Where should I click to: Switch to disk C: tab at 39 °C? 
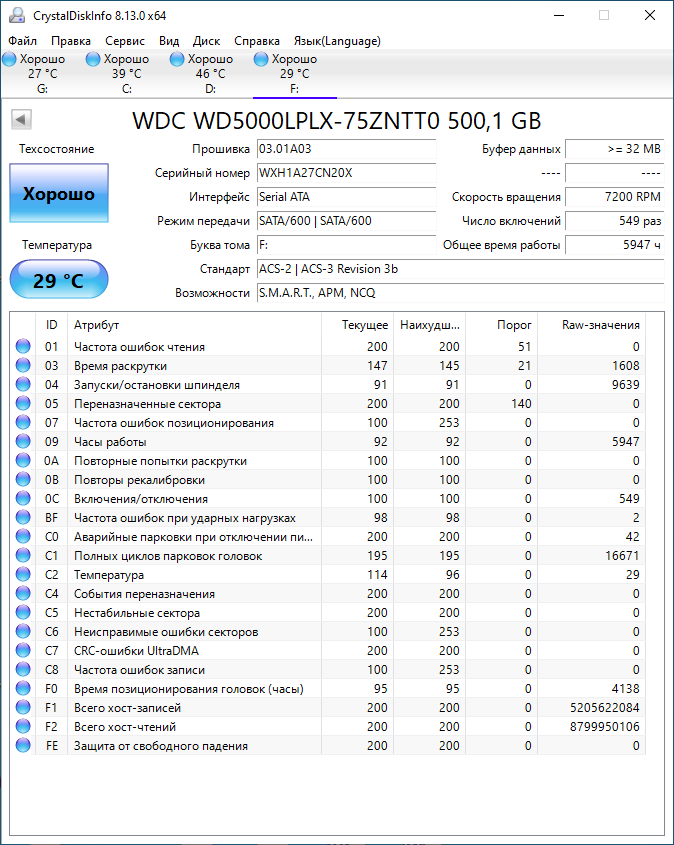(126, 73)
